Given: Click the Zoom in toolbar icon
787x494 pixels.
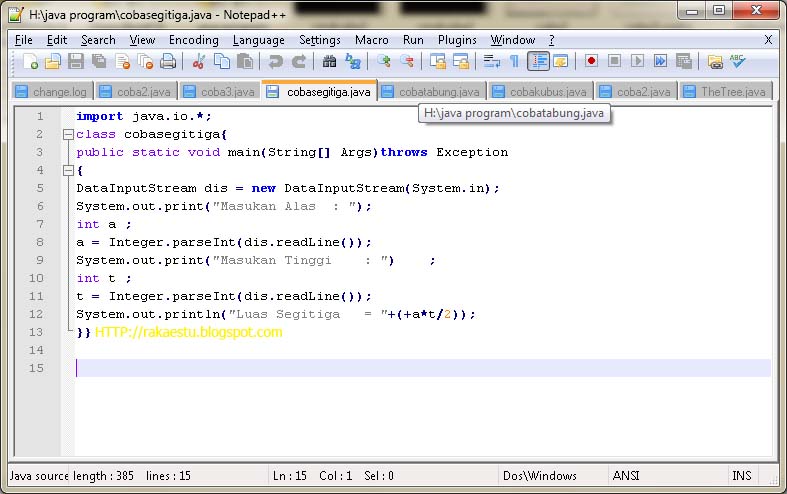Looking at the screenshot, I should pos(384,61).
